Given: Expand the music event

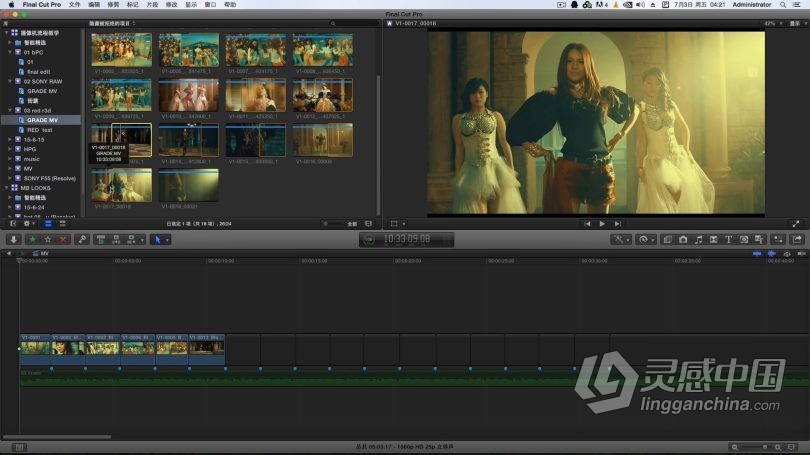Looking at the screenshot, I should click(x=10, y=159).
